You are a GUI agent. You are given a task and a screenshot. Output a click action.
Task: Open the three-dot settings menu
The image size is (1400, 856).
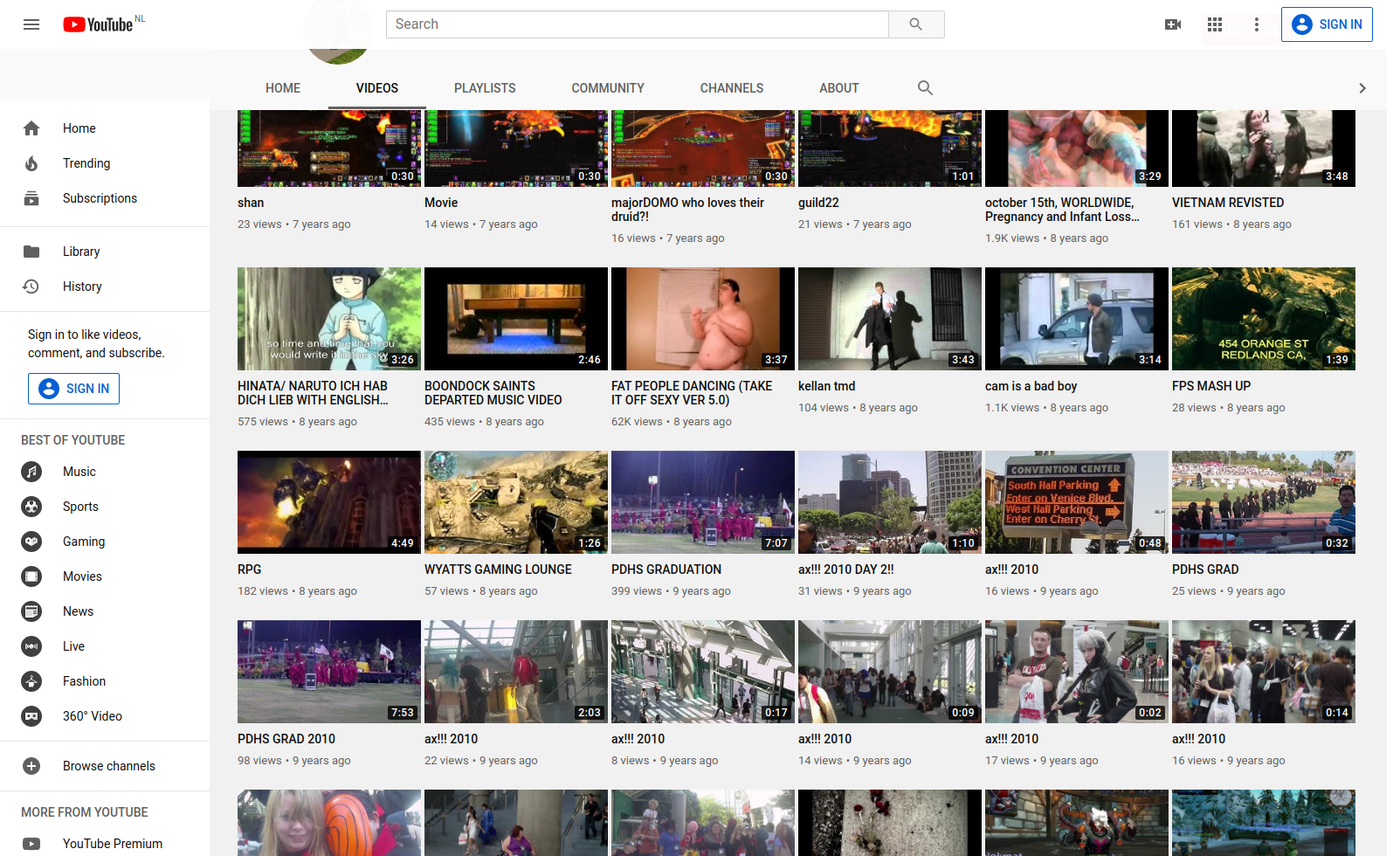(1257, 24)
